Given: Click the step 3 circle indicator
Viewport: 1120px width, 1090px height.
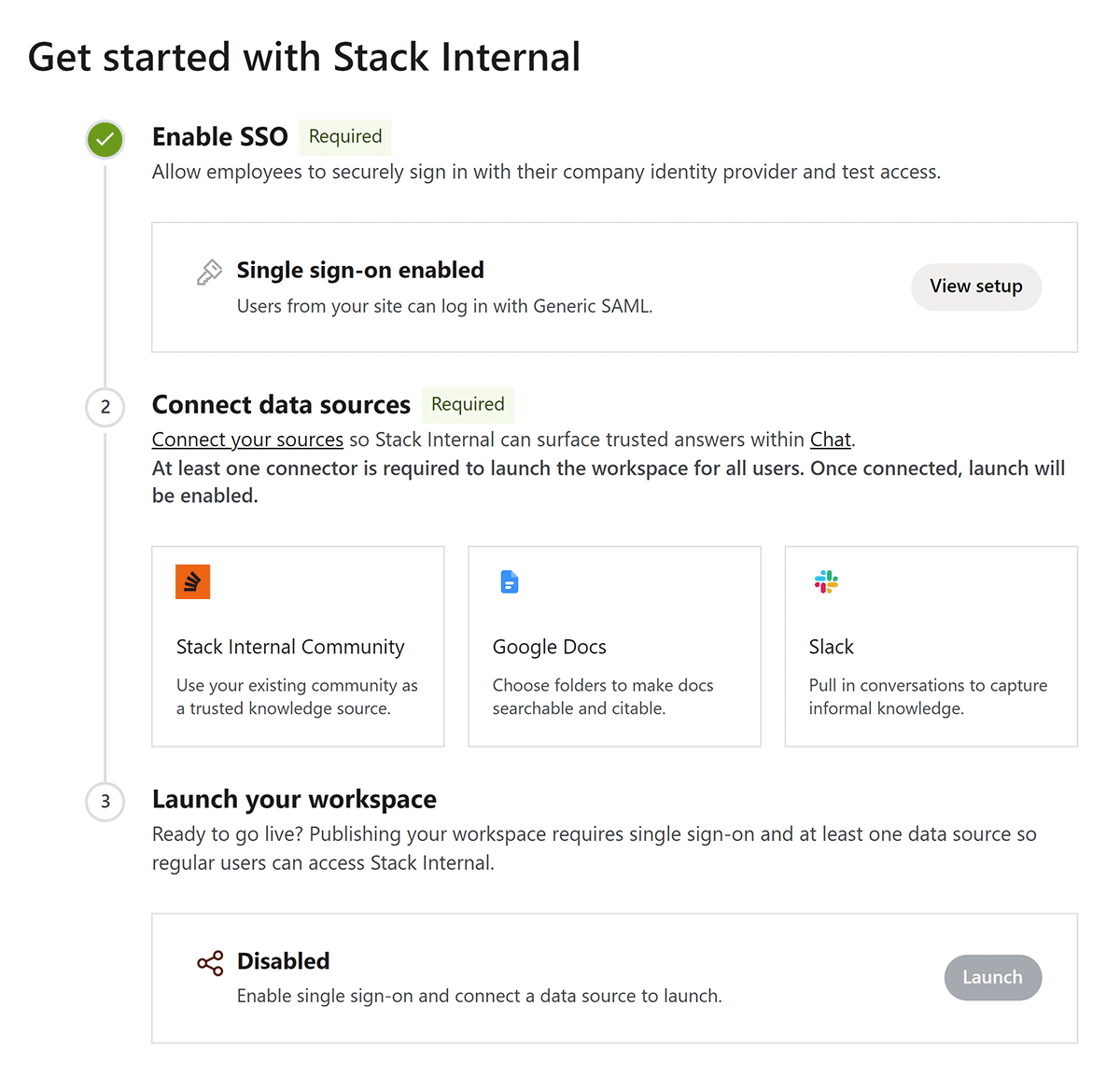Looking at the screenshot, I should (x=105, y=802).
